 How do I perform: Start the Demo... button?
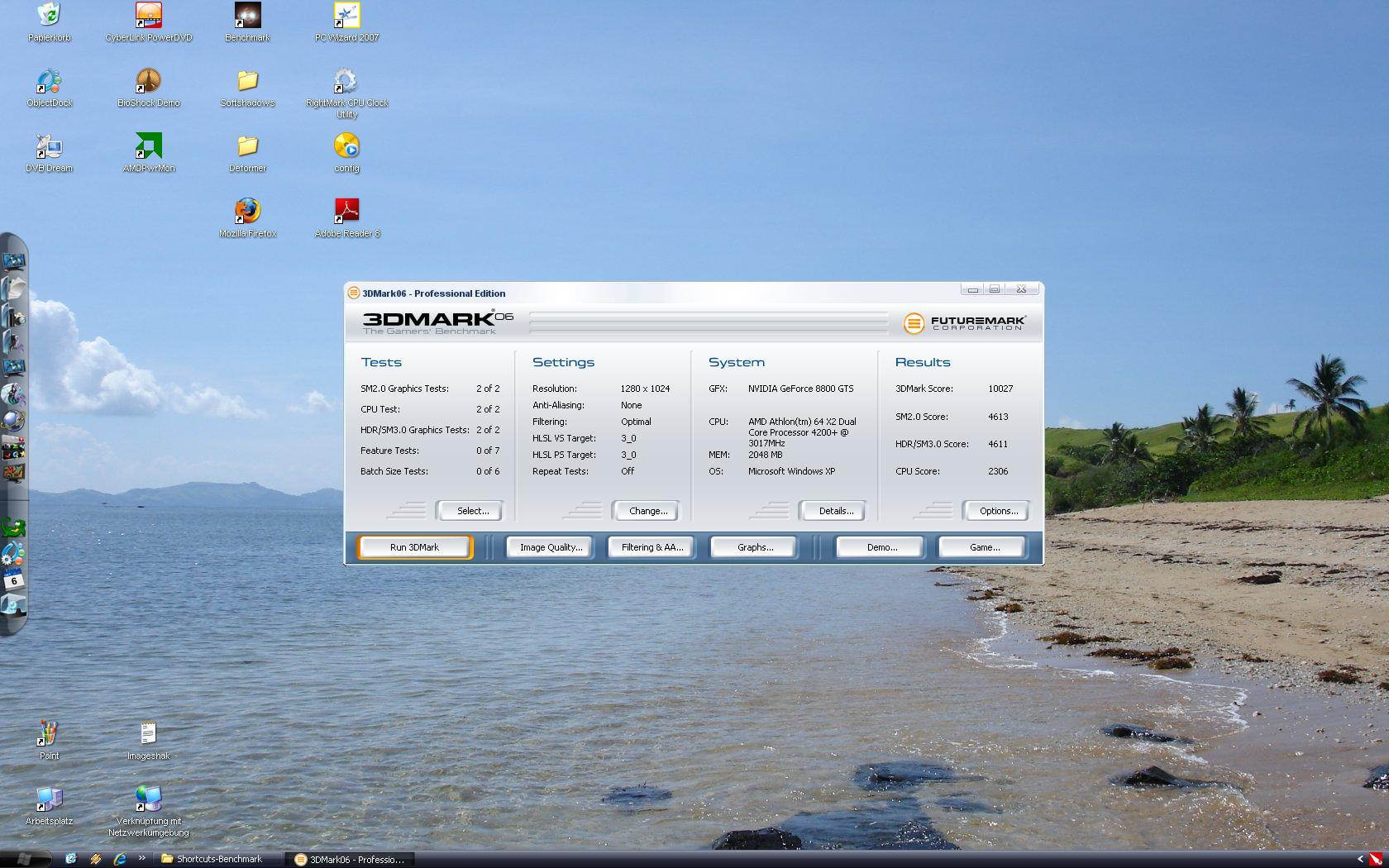coord(881,547)
